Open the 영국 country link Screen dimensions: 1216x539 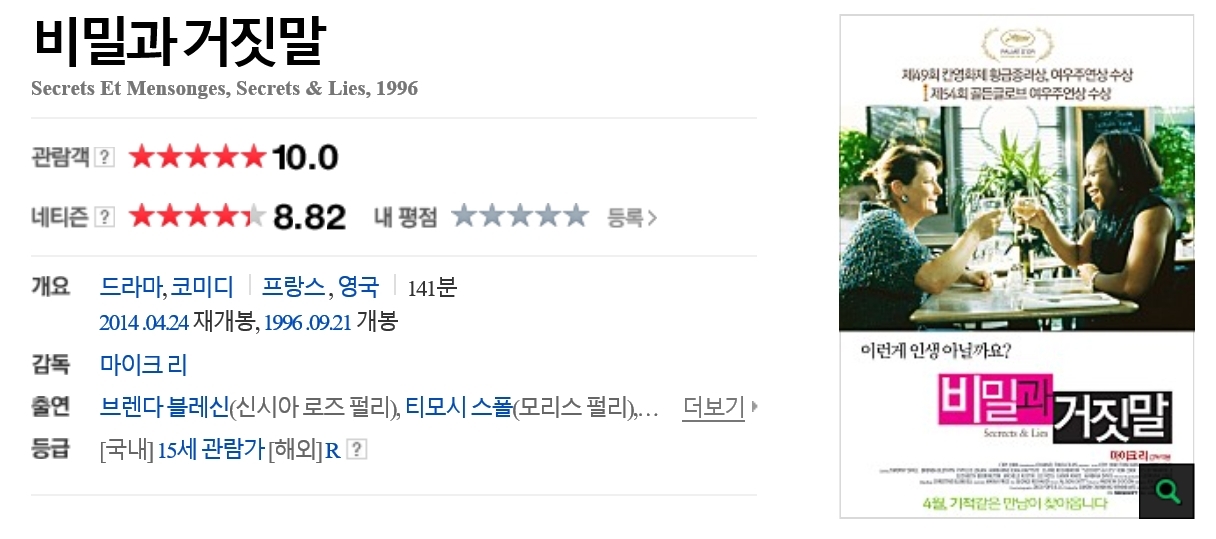pyautogui.click(x=359, y=288)
